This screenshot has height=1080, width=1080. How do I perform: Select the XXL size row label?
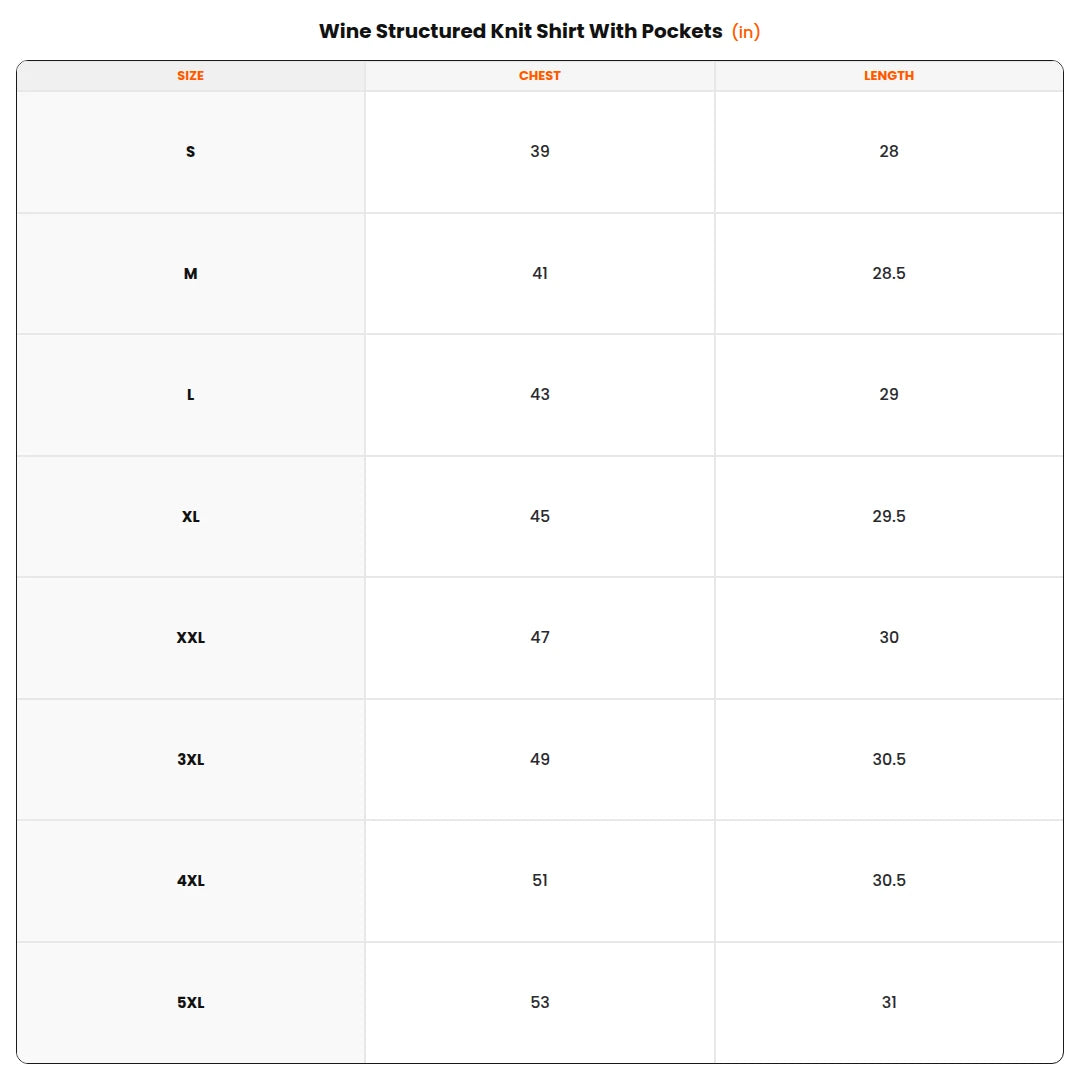click(190, 638)
